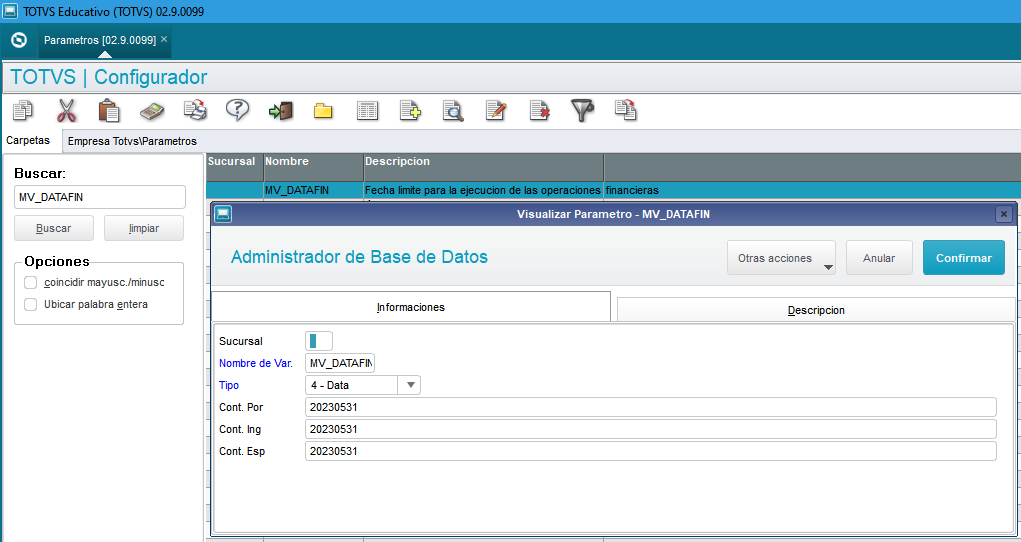Click the 'Fecha limite para la ejecucion' description cell
1021x542 pixels.
[483, 190]
